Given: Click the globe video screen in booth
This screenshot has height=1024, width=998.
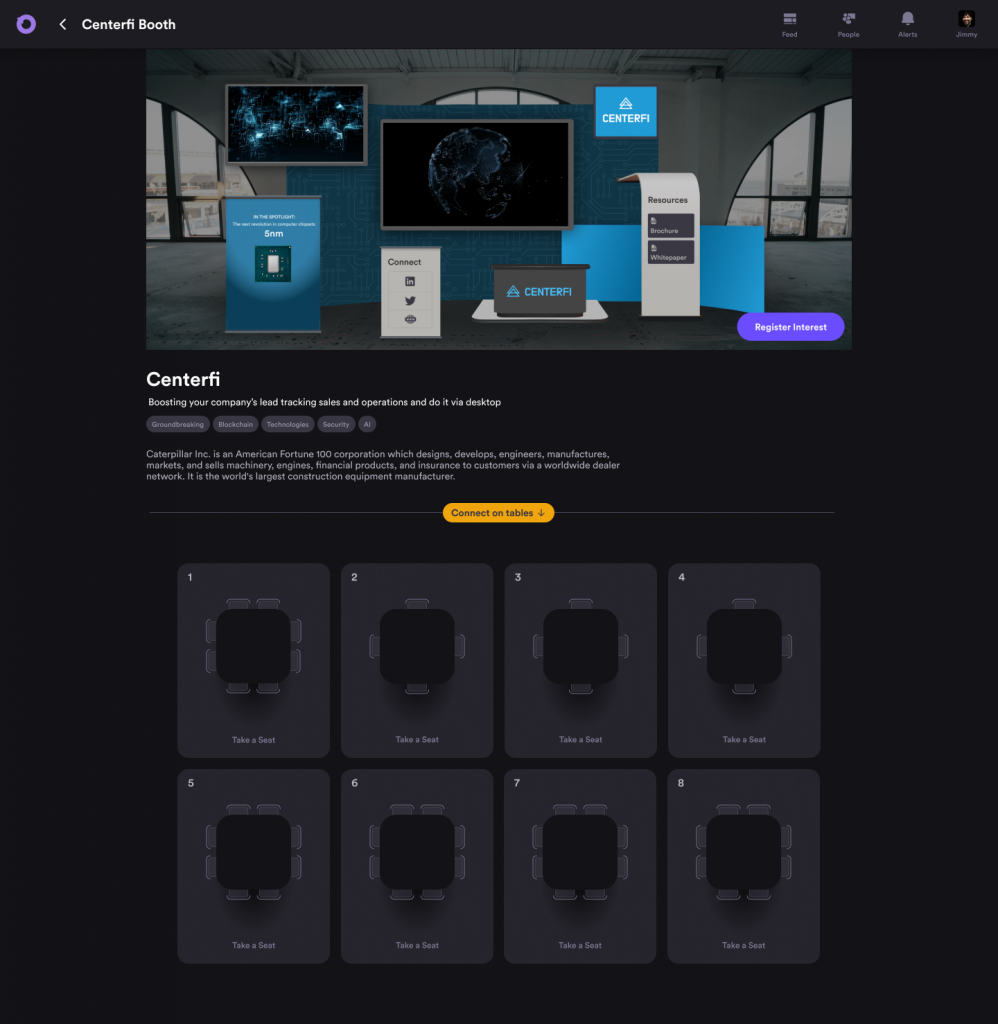Looking at the screenshot, I should pos(476,174).
